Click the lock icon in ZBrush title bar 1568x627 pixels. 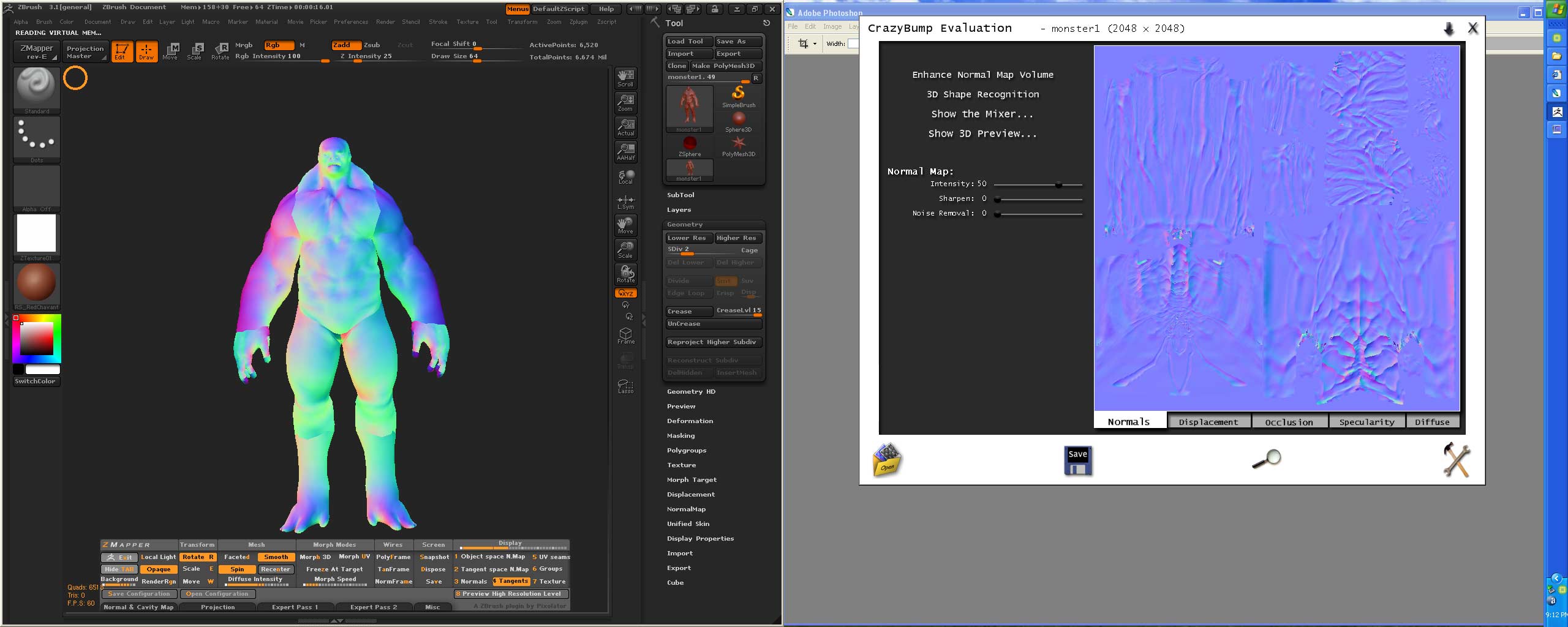point(714,9)
